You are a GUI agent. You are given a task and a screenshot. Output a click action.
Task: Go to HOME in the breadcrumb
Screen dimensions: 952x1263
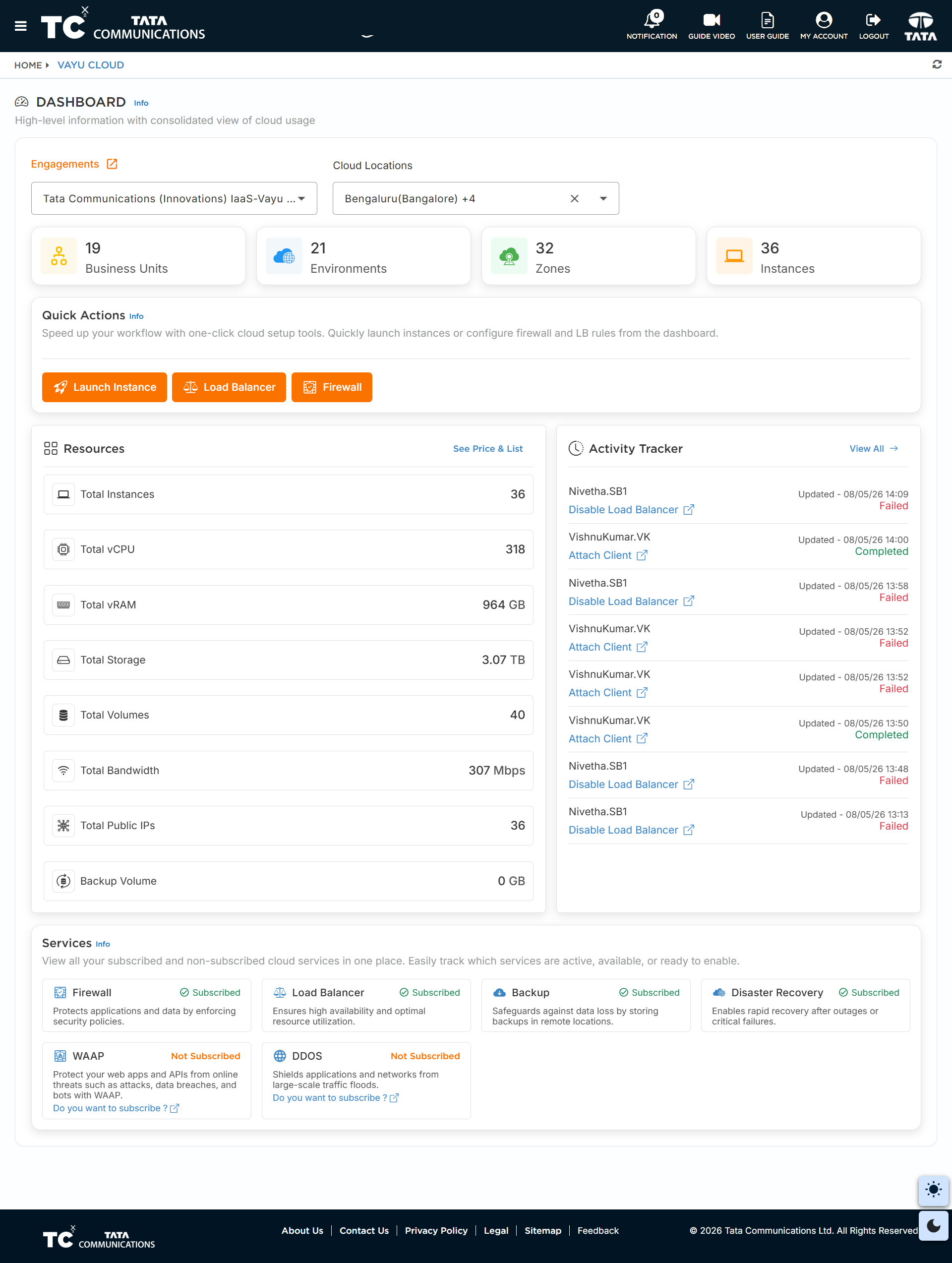[28, 65]
